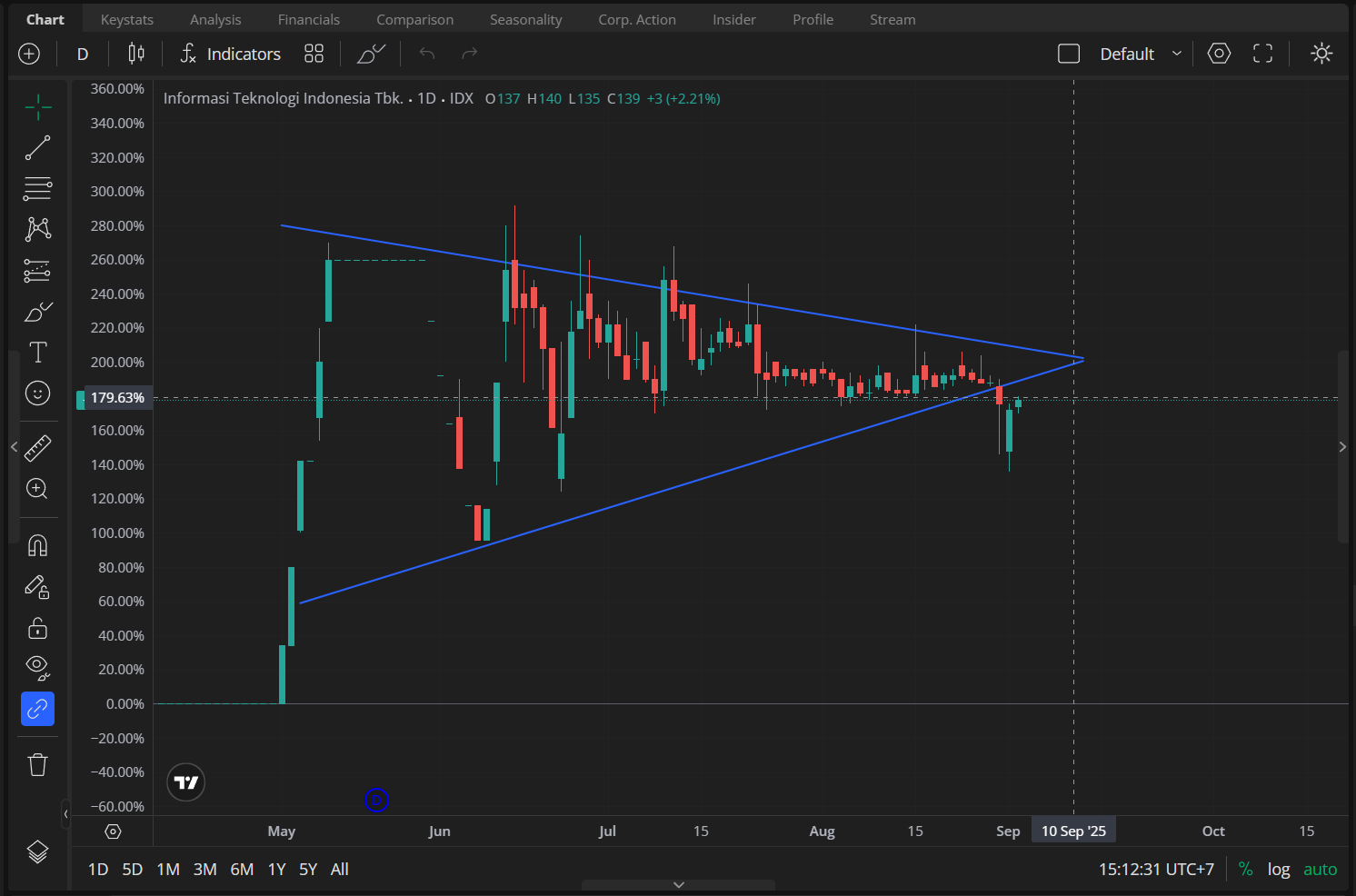Screen dimensions: 1356x896
Task: Expand the right side panel arrow
Action: (x=1343, y=446)
